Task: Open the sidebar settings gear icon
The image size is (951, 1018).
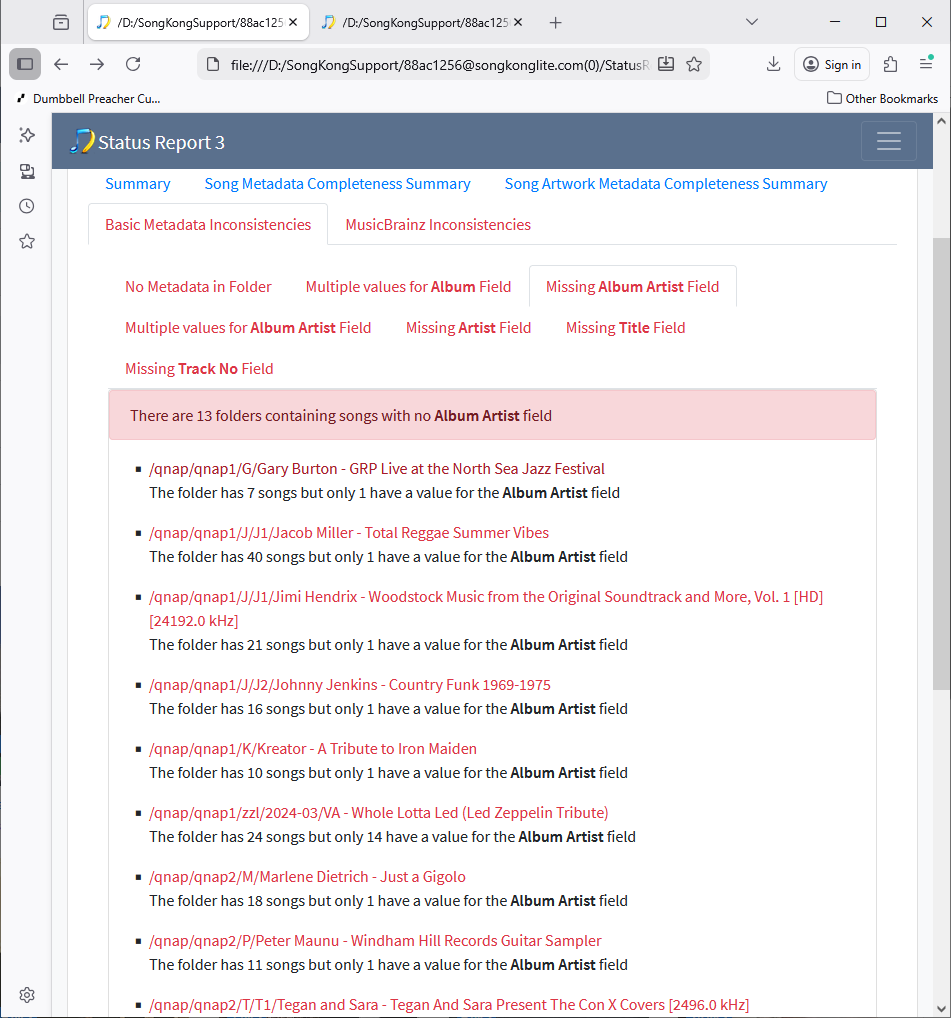Action: (27, 994)
